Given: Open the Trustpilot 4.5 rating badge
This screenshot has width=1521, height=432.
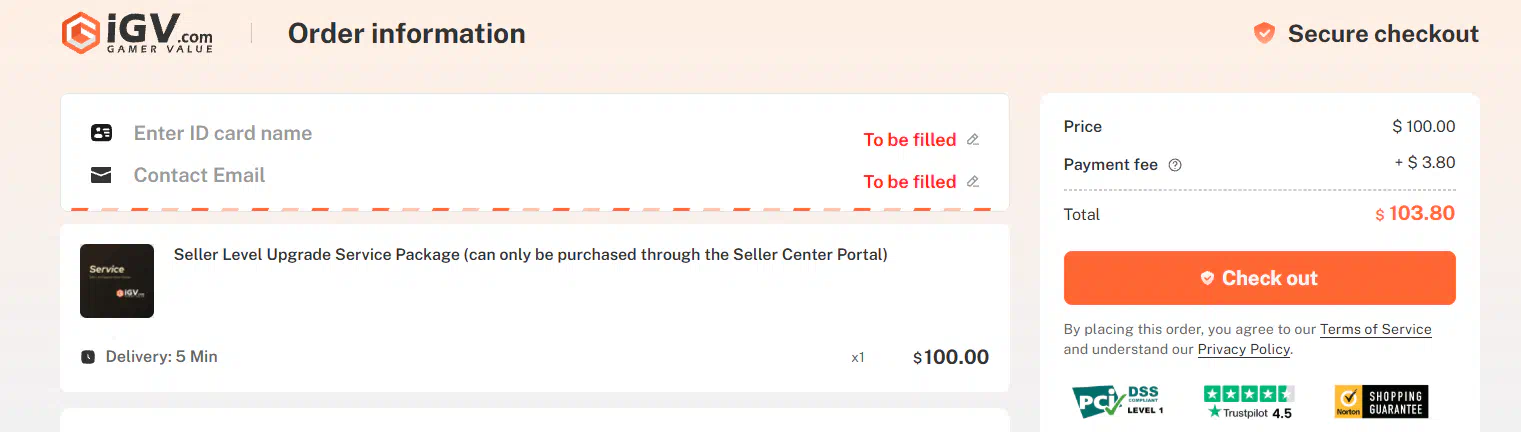Looking at the screenshot, I should pos(1249,401).
